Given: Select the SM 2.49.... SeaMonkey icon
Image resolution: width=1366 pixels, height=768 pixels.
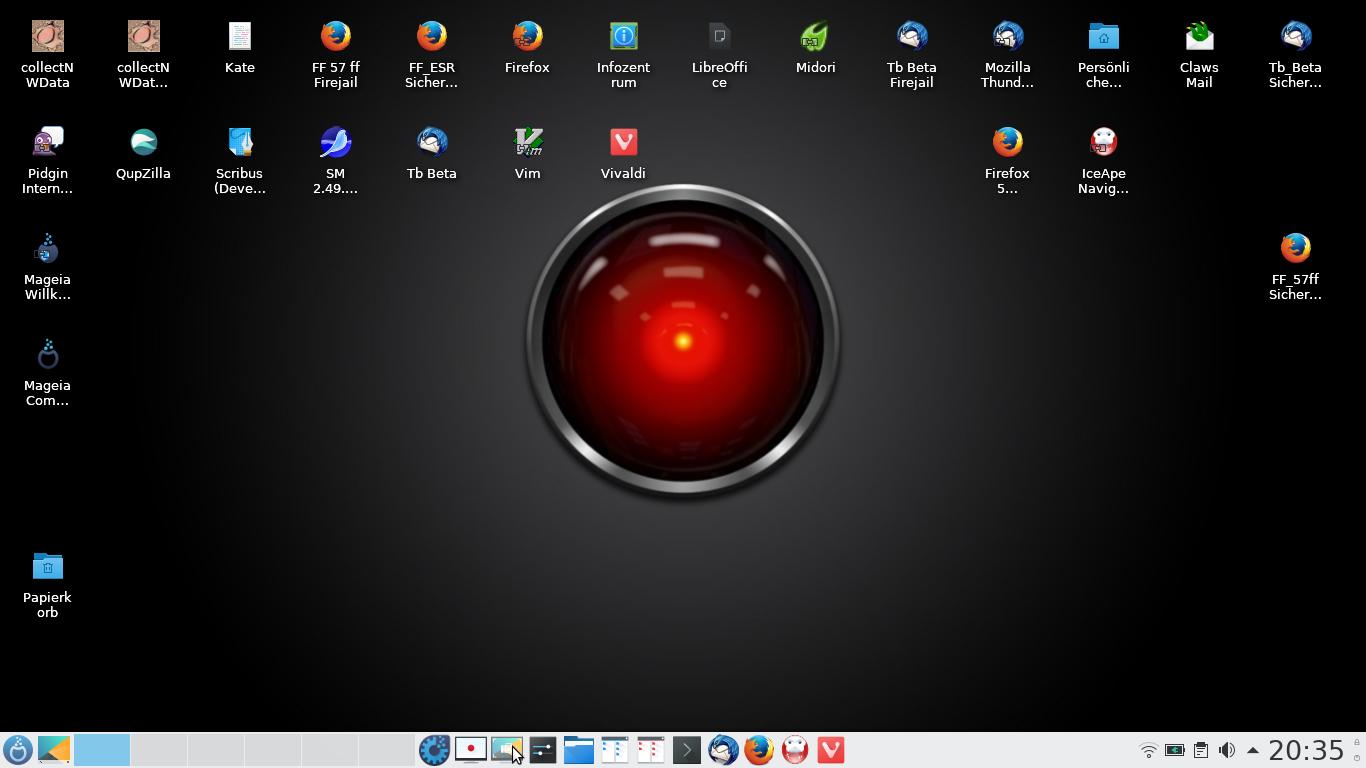Looking at the screenshot, I should click(x=335, y=160).
